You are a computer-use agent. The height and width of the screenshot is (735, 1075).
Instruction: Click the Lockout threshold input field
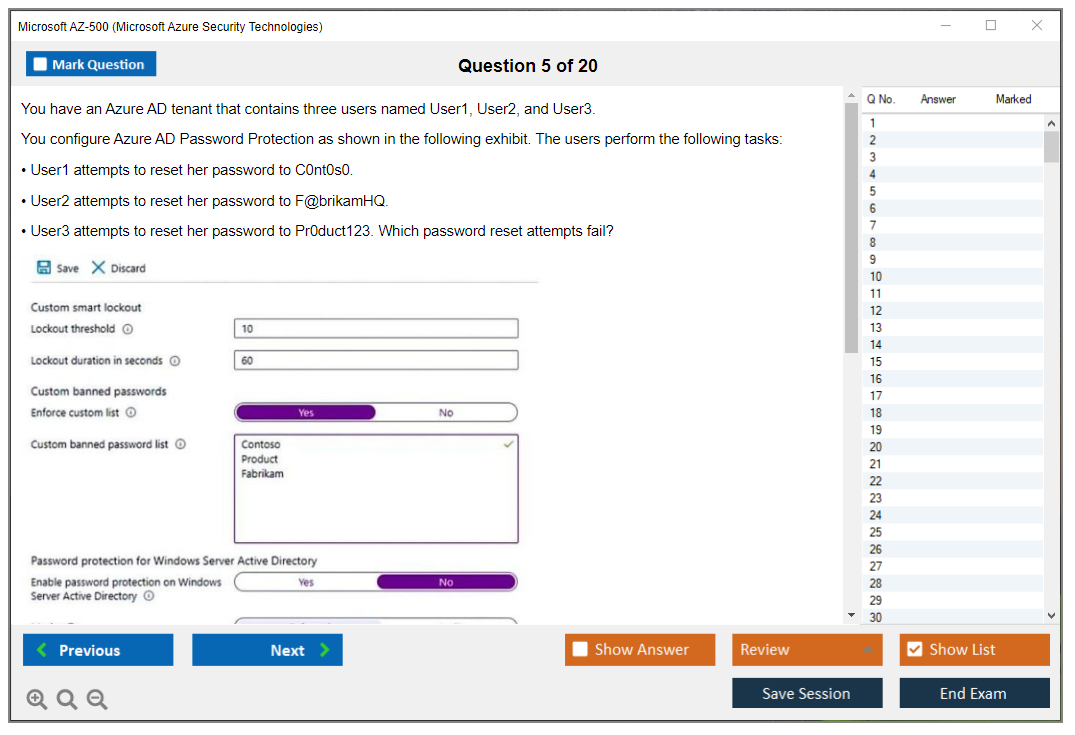[x=376, y=329]
